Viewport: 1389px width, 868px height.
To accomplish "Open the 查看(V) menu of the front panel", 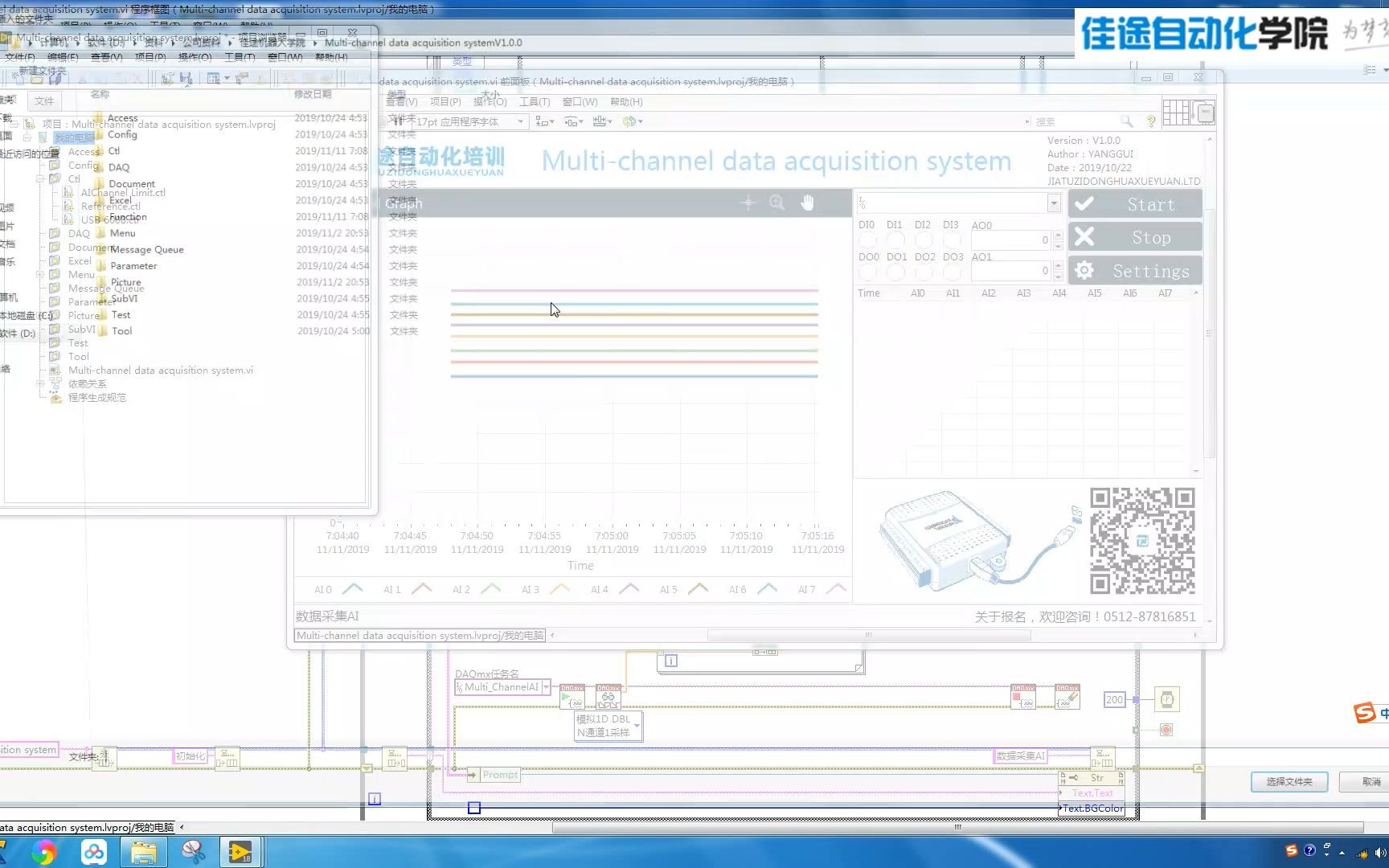I will tap(401, 102).
